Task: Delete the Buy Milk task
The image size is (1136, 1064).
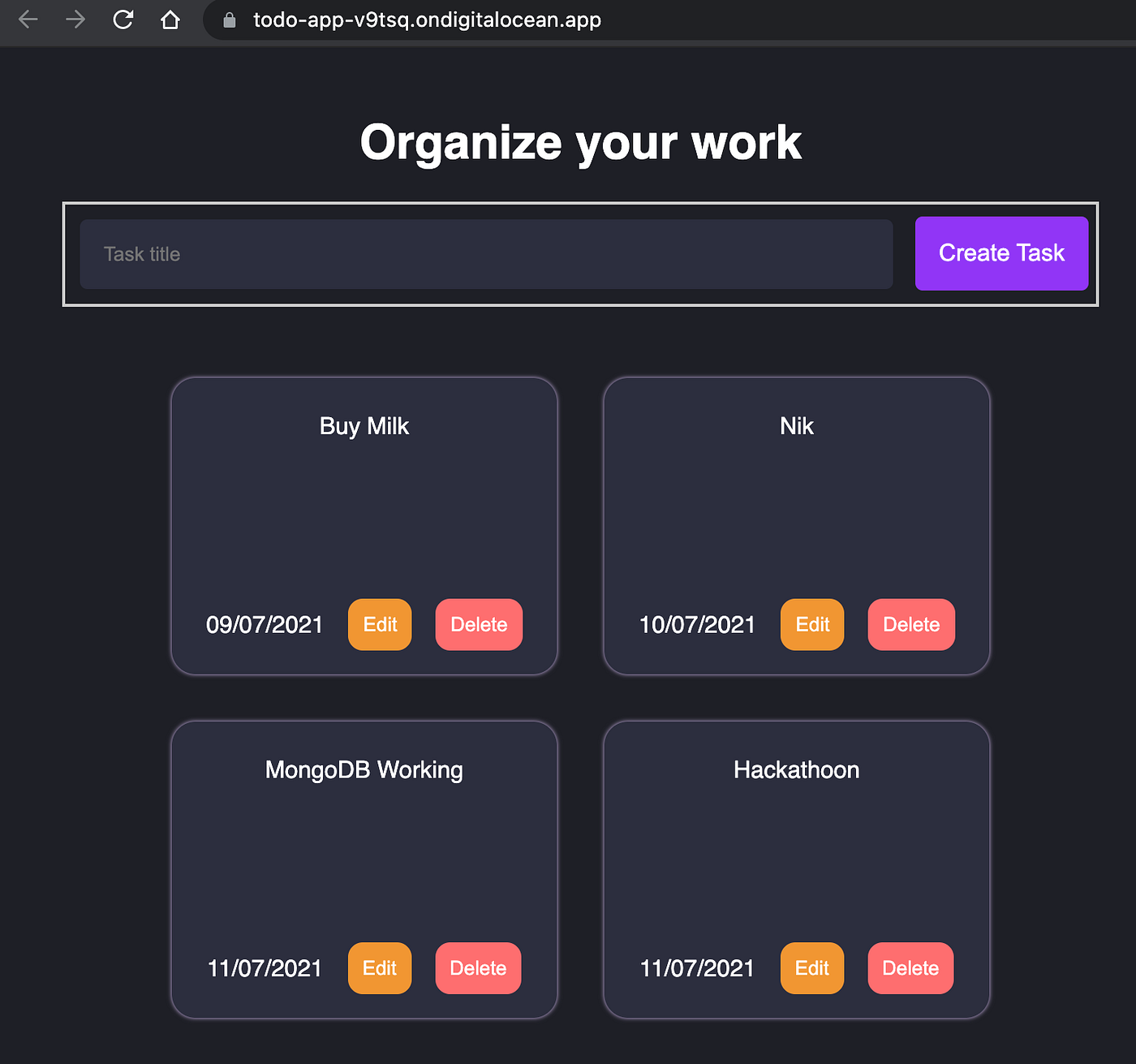Action: click(479, 624)
